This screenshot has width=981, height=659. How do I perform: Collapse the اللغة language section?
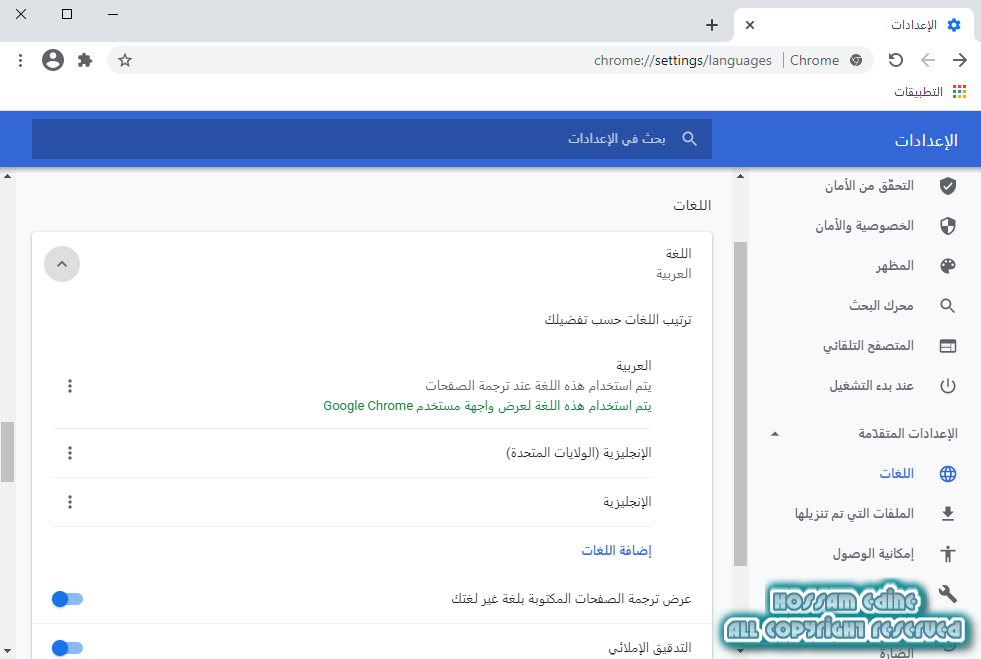click(62, 264)
